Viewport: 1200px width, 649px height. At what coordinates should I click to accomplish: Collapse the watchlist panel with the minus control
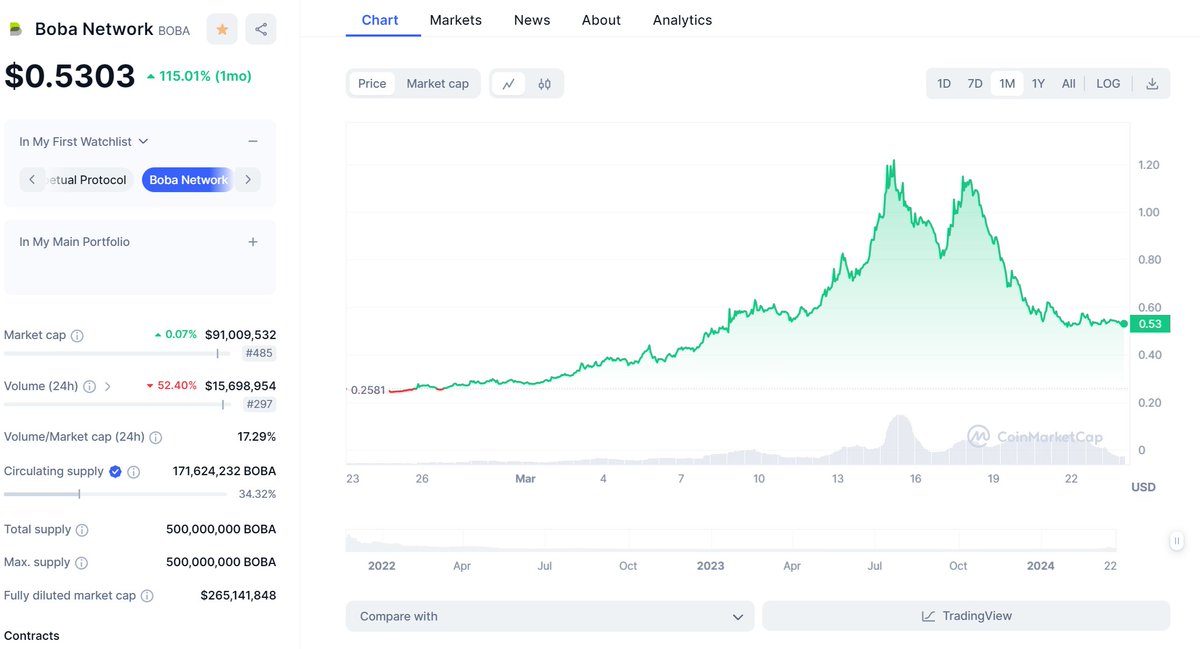pyautogui.click(x=253, y=141)
